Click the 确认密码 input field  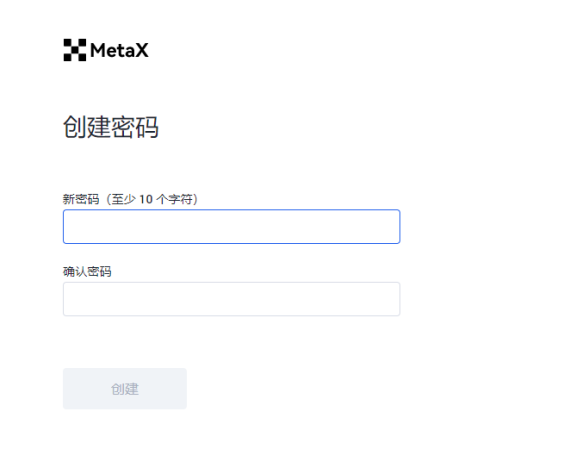click(x=231, y=299)
